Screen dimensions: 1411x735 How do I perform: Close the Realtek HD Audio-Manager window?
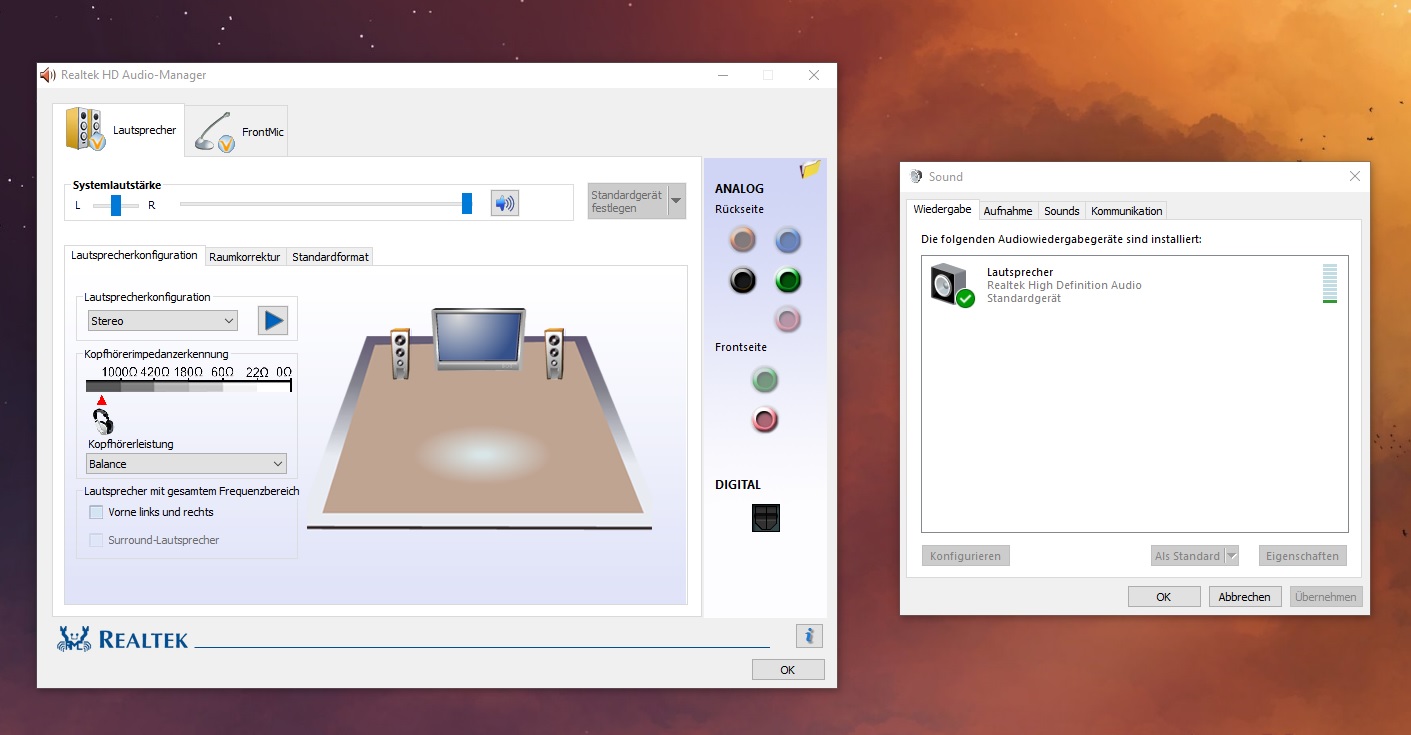pyautogui.click(x=814, y=75)
